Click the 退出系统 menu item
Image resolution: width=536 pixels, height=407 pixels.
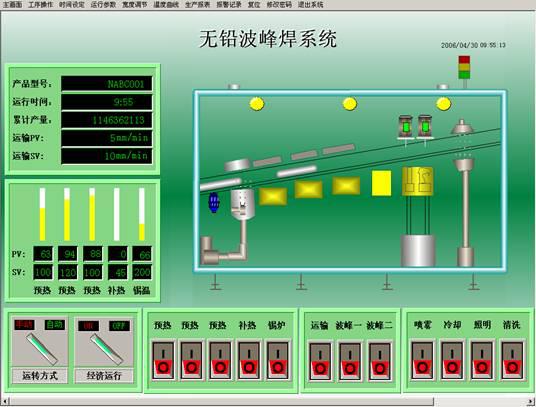pos(310,4)
